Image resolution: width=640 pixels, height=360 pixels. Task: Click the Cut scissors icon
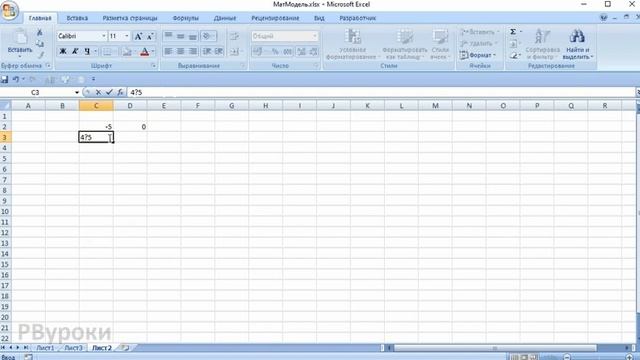point(40,32)
